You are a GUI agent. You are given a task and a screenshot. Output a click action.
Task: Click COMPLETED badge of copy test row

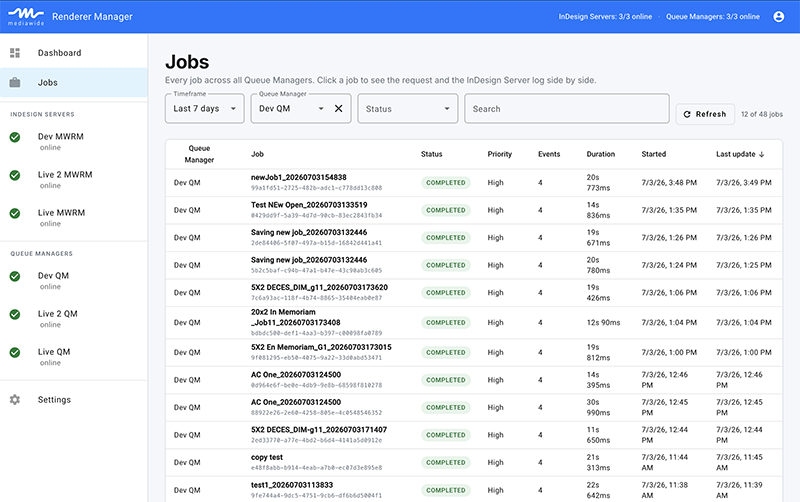pos(446,463)
